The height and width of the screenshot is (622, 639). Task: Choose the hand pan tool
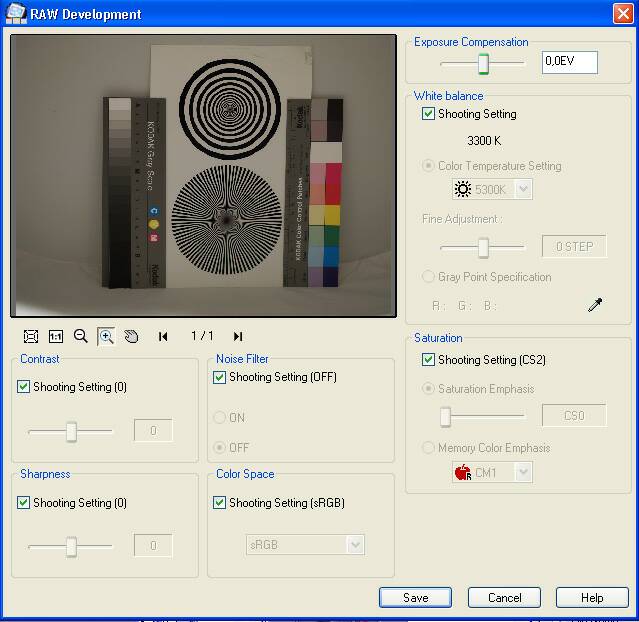click(x=131, y=337)
